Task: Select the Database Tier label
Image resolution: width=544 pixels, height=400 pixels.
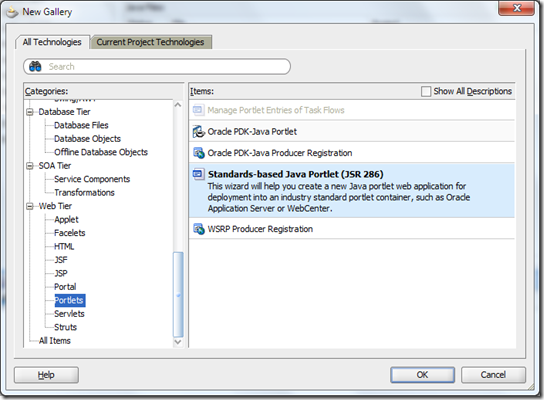Action: pos(65,112)
